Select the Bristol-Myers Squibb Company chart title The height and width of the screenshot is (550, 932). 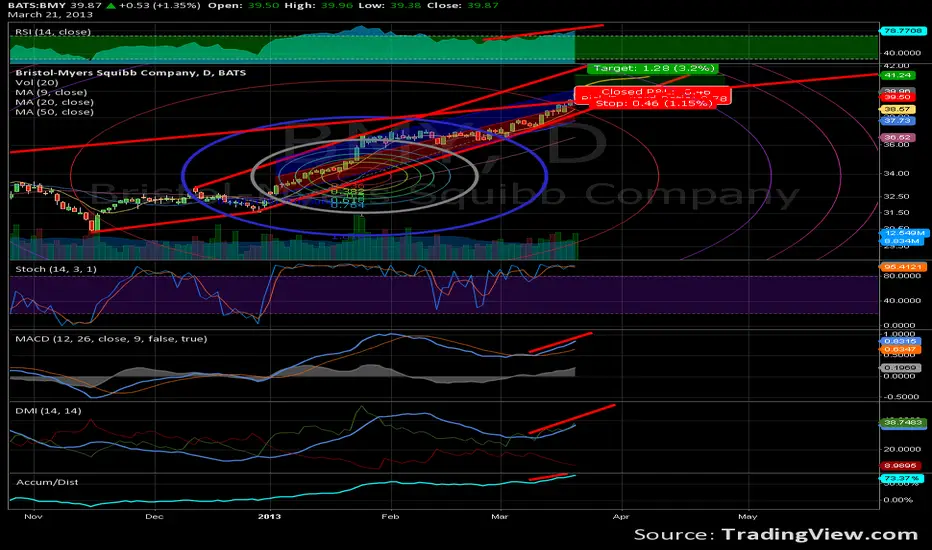pos(131,73)
